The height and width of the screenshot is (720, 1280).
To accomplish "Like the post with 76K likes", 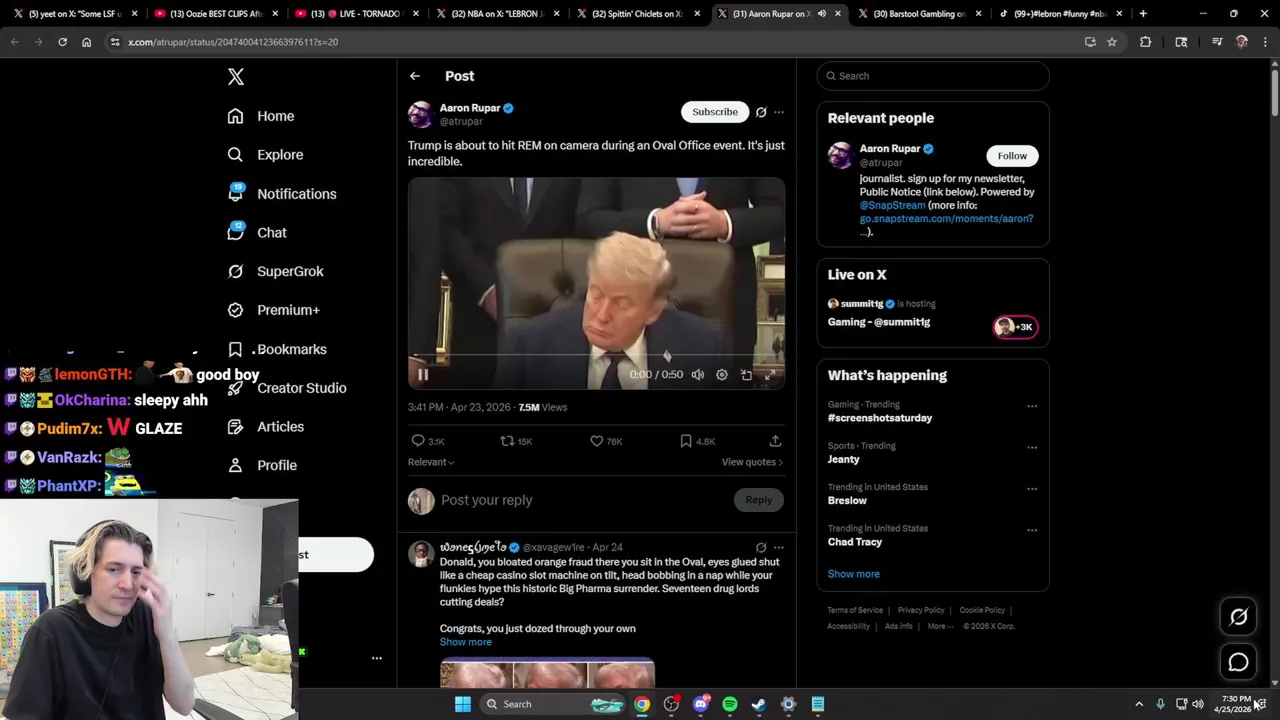I will click(605, 441).
